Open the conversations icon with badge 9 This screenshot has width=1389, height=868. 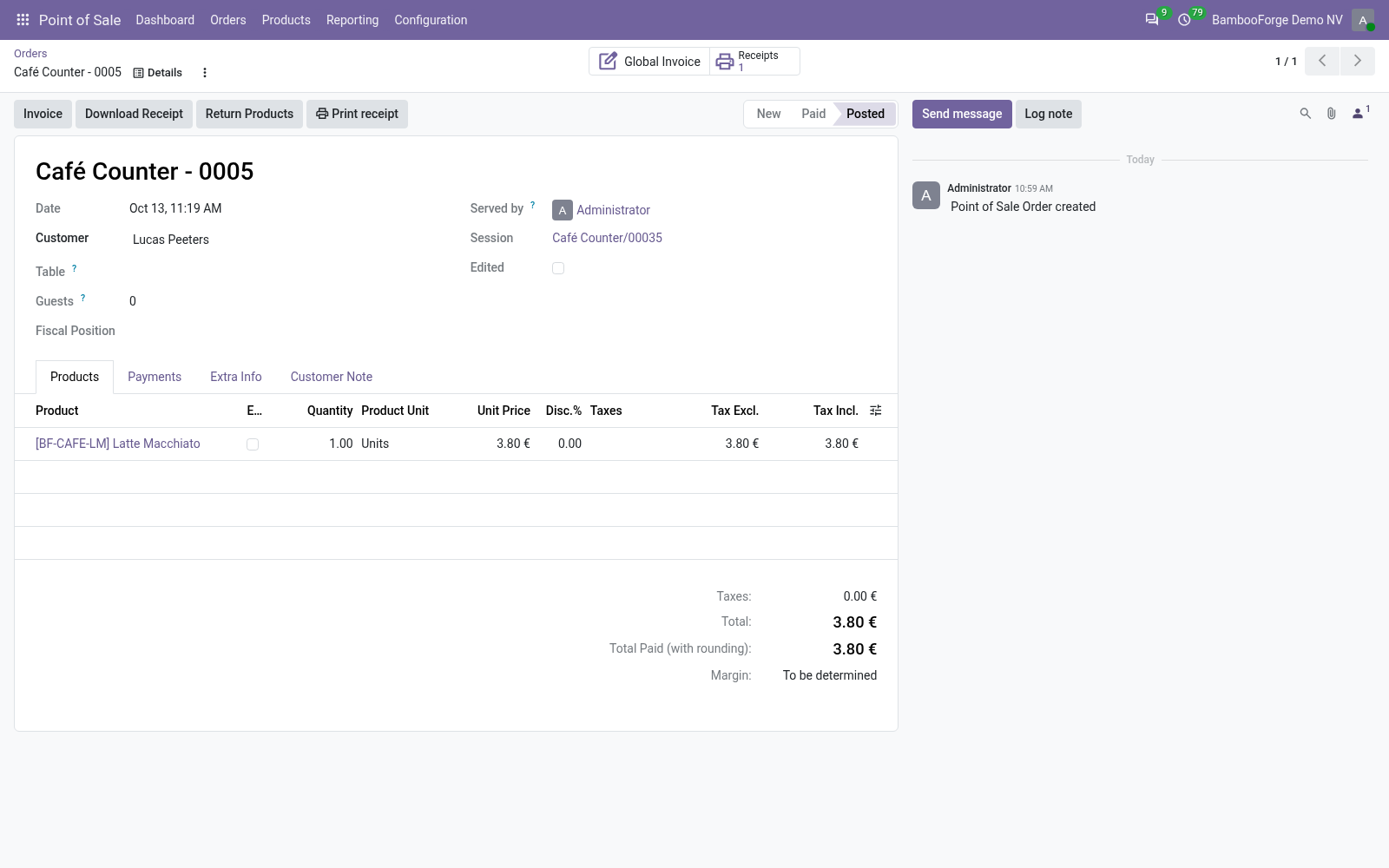1152,19
